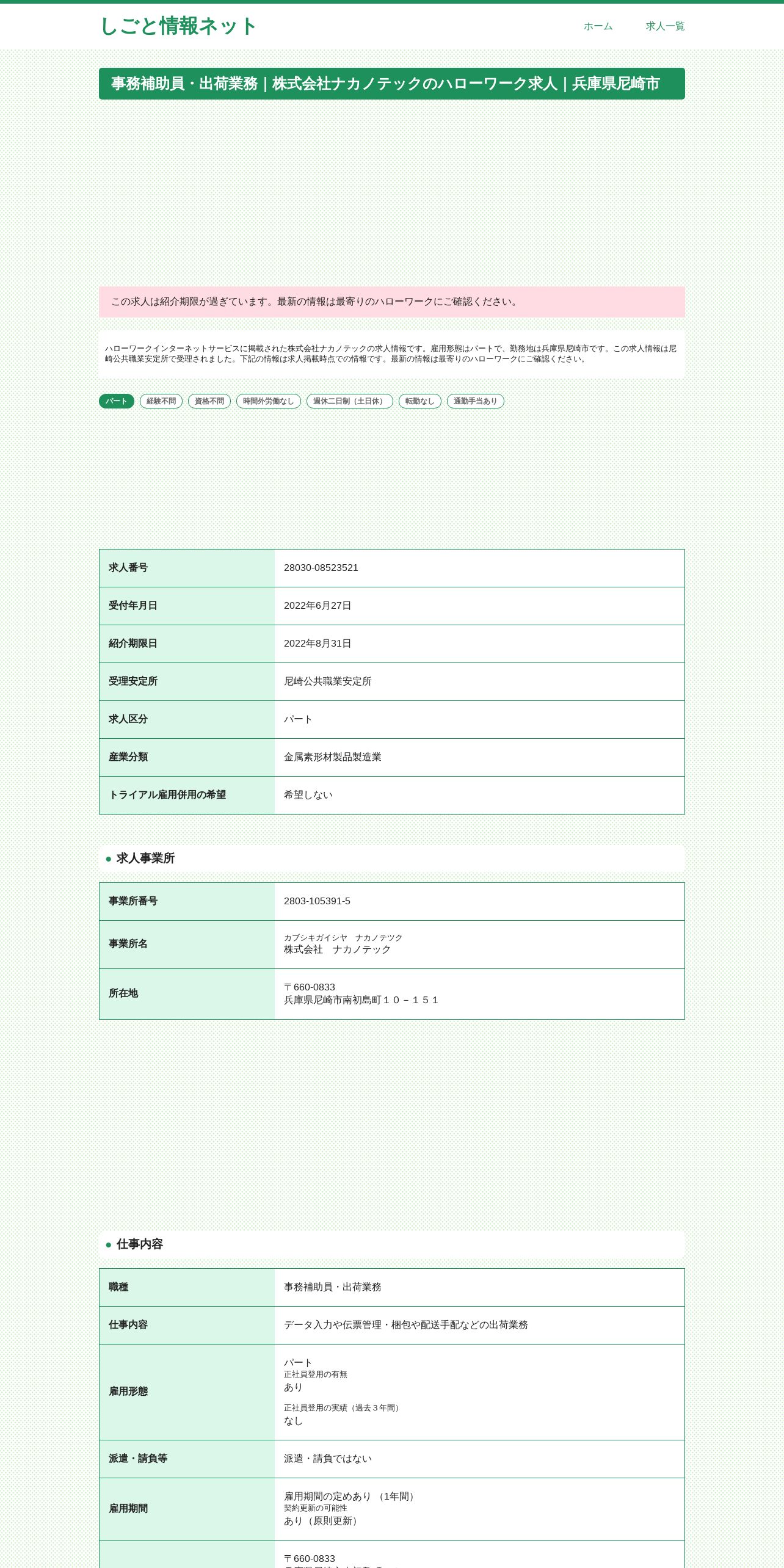Click address 兵庫県尼崎市南初島町１０－１５１

361,1000
